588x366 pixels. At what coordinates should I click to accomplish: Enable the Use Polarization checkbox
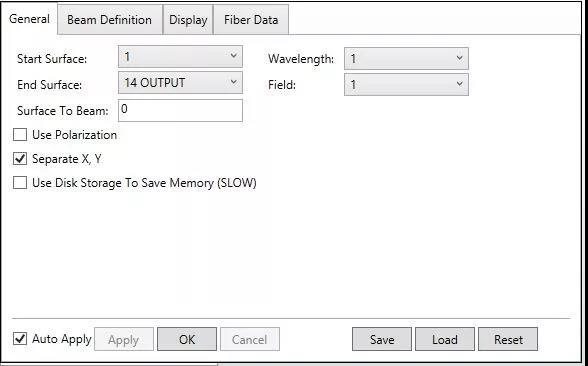[20, 135]
